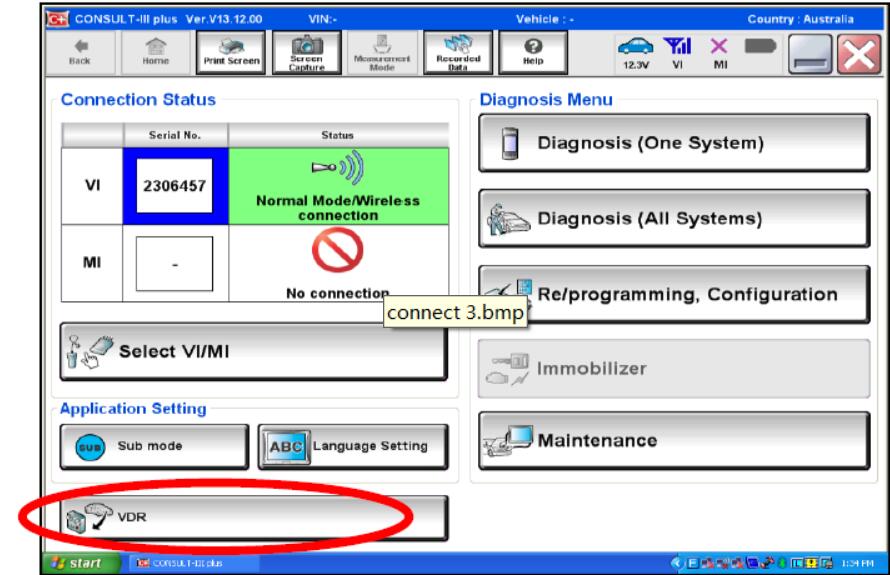This screenshot has width=890, height=575.
Task: Click Normal Mode/Wireless connection text
Action: coord(338,208)
